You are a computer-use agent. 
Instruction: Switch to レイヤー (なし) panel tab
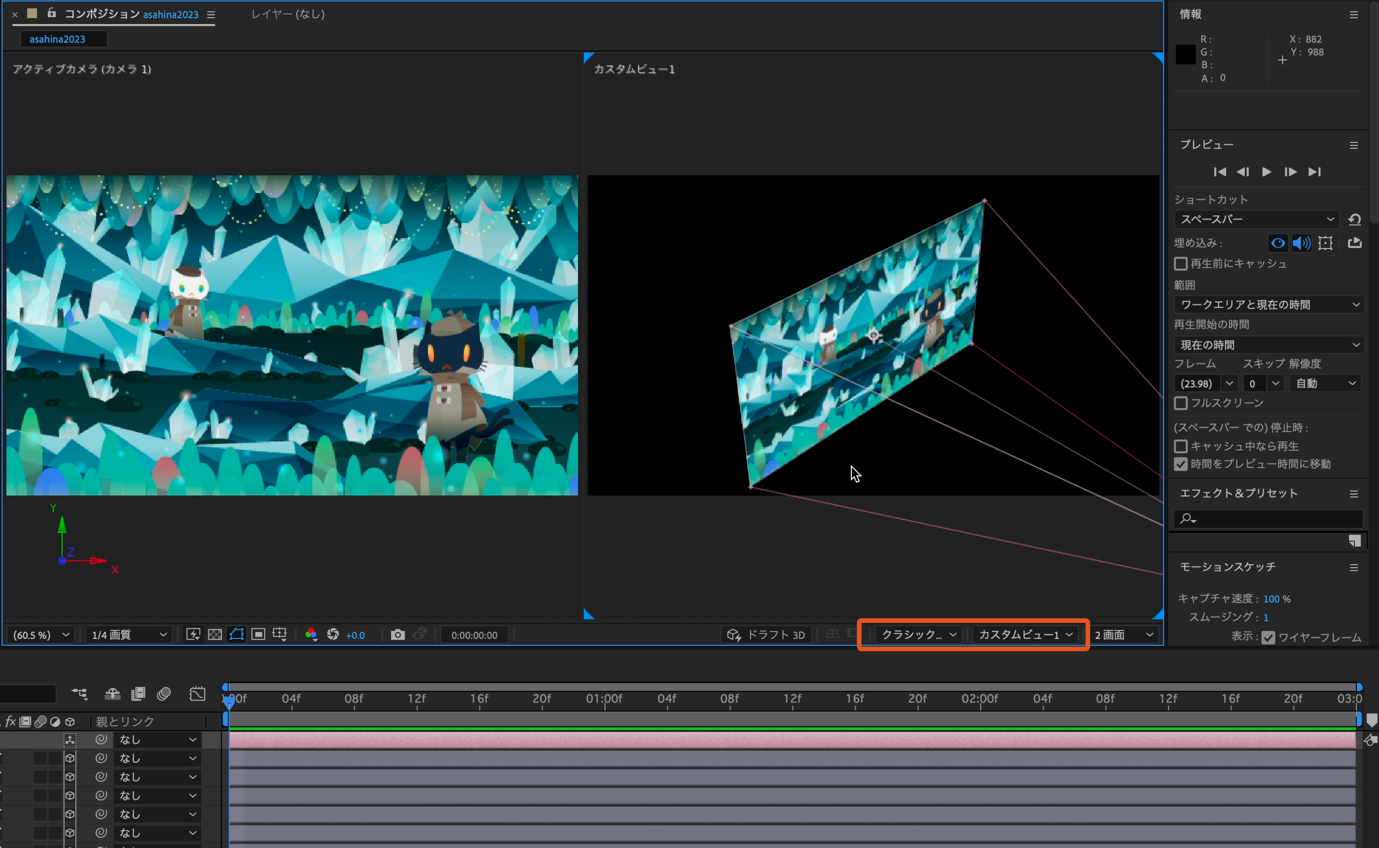(288, 14)
